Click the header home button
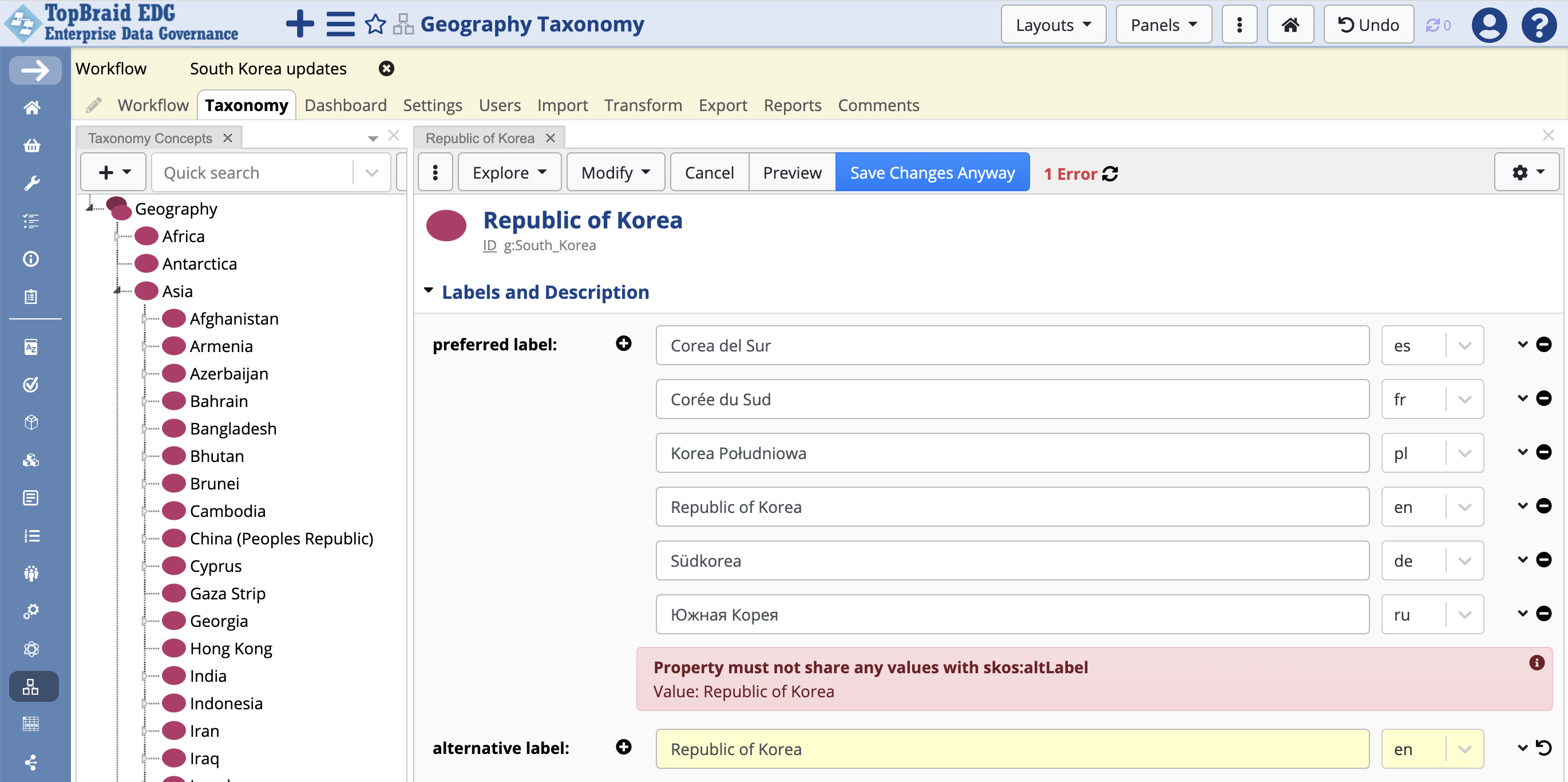The height and width of the screenshot is (782, 1568). (x=1290, y=25)
